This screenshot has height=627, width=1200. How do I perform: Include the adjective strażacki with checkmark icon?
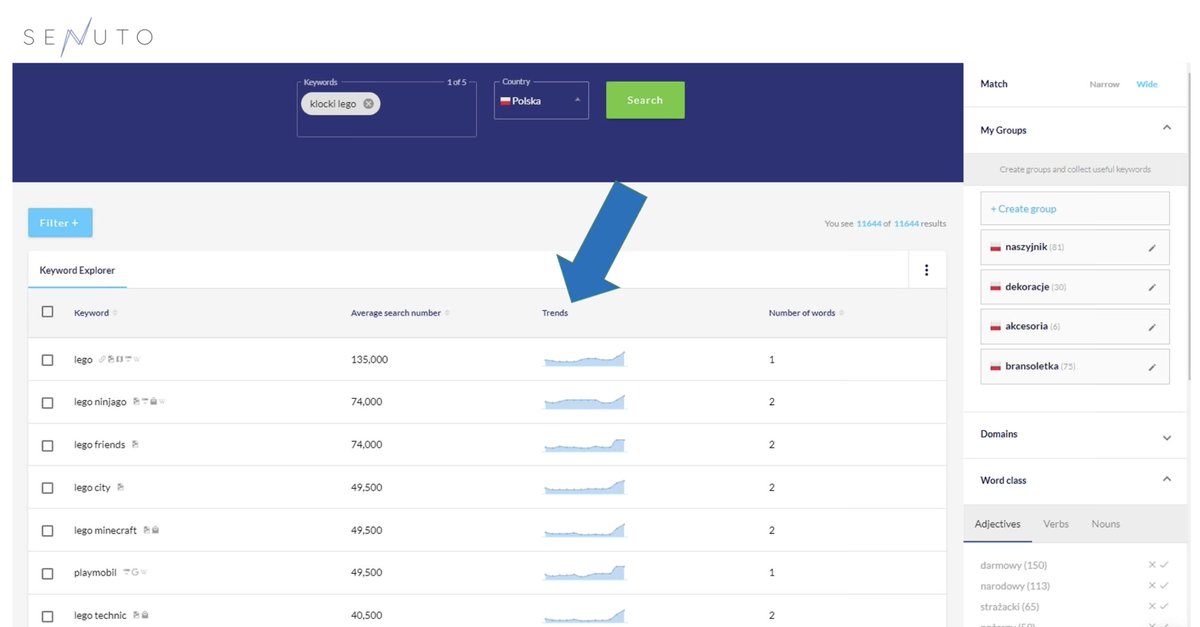coord(1164,607)
